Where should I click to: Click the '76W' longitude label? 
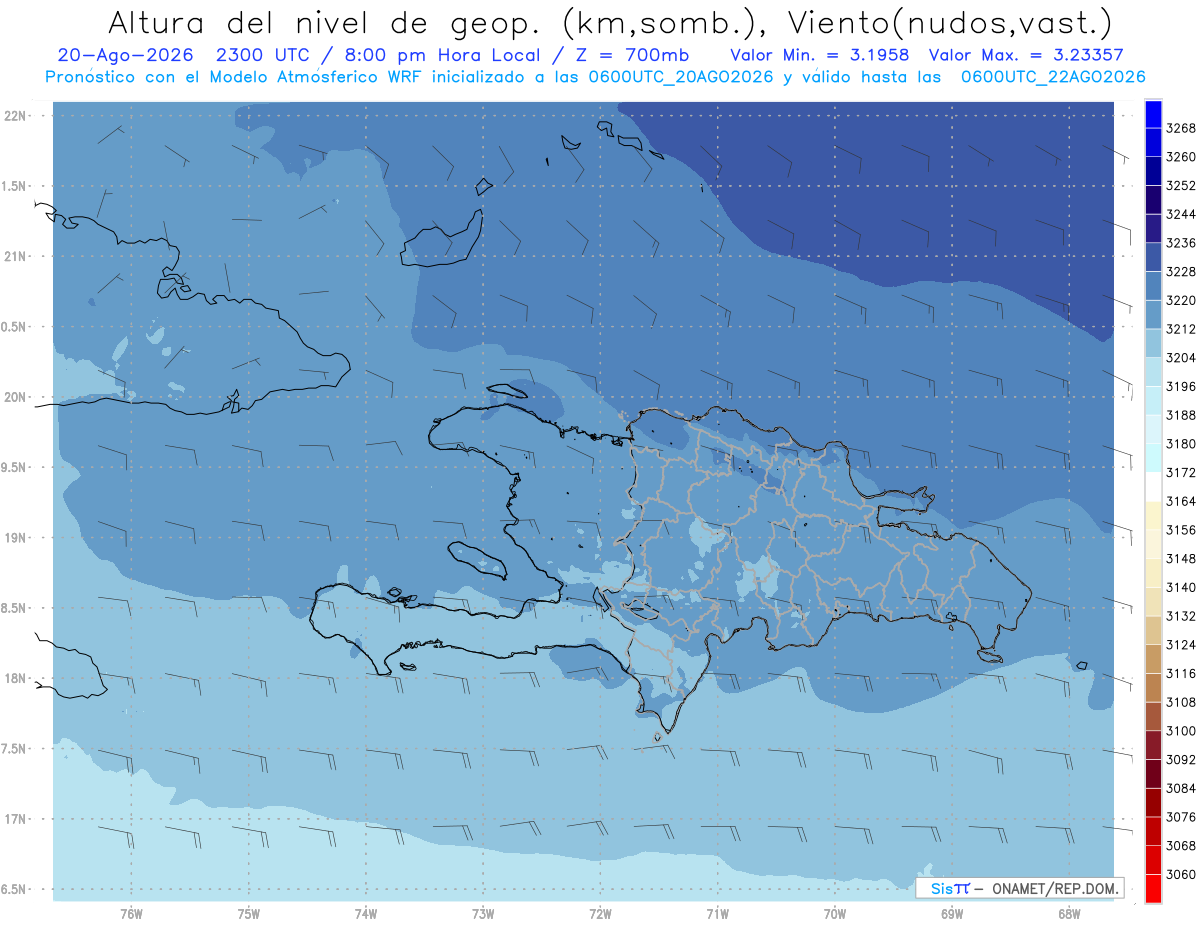pos(131,913)
